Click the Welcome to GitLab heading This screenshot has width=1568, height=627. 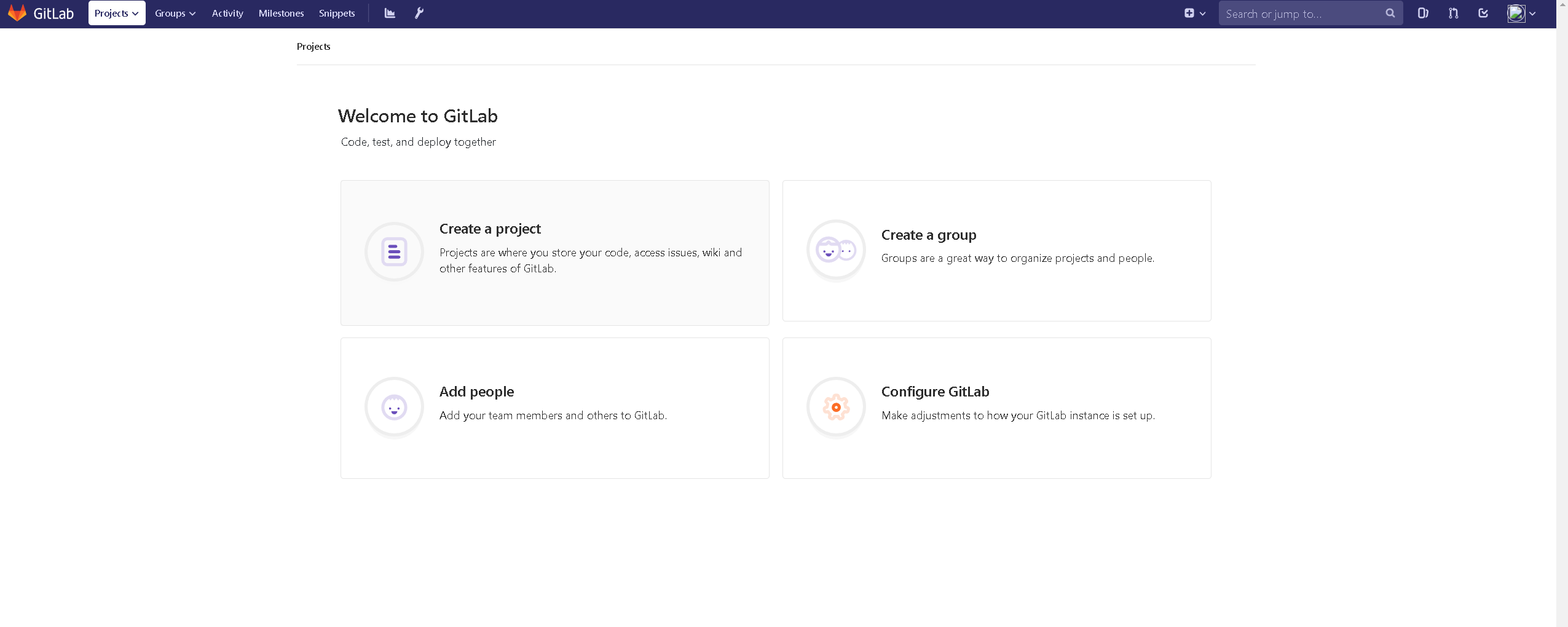pos(418,116)
